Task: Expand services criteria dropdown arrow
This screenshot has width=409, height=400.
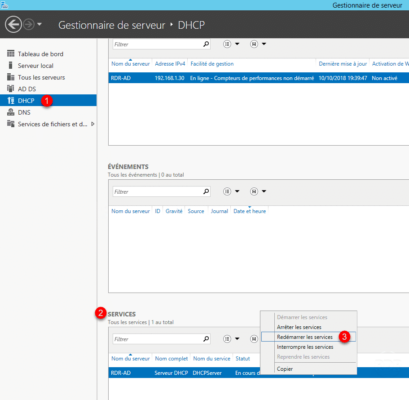Action: click(x=237, y=339)
